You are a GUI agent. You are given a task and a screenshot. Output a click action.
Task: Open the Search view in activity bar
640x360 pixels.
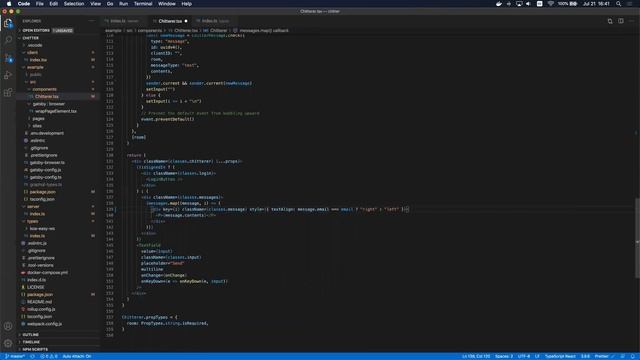coord(8,40)
